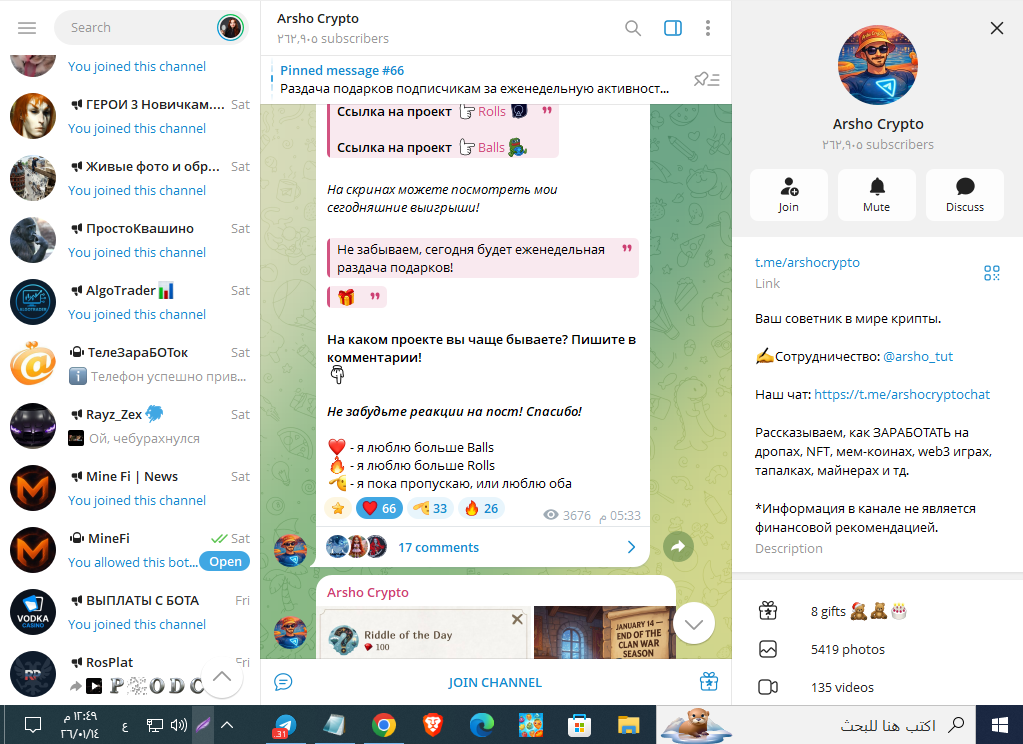Open the @arsho_tut contact link

(x=918, y=356)
